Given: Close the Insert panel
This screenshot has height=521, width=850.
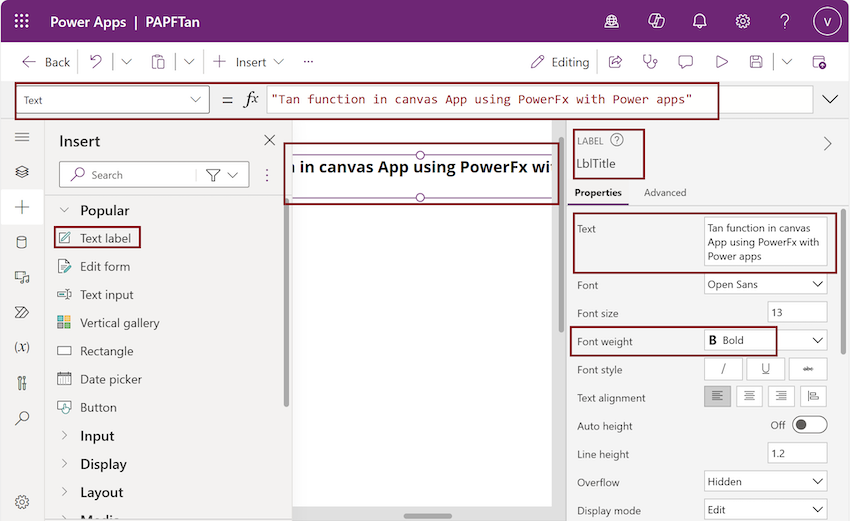Looking at the screenshot, I should pos(269,140).
